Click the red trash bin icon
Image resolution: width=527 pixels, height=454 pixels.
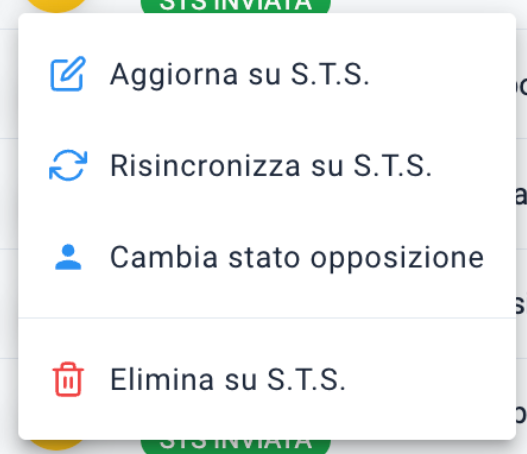(x=68, y=379)
